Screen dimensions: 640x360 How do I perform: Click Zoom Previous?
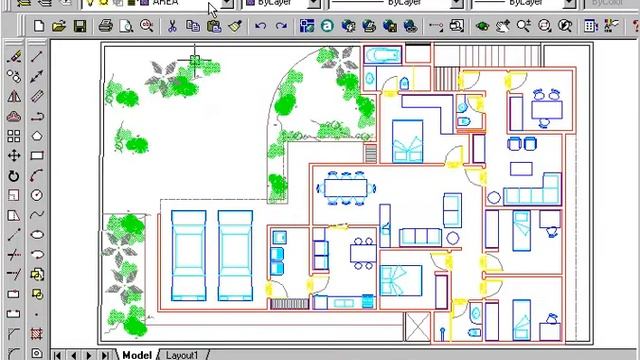click(565, 26)
